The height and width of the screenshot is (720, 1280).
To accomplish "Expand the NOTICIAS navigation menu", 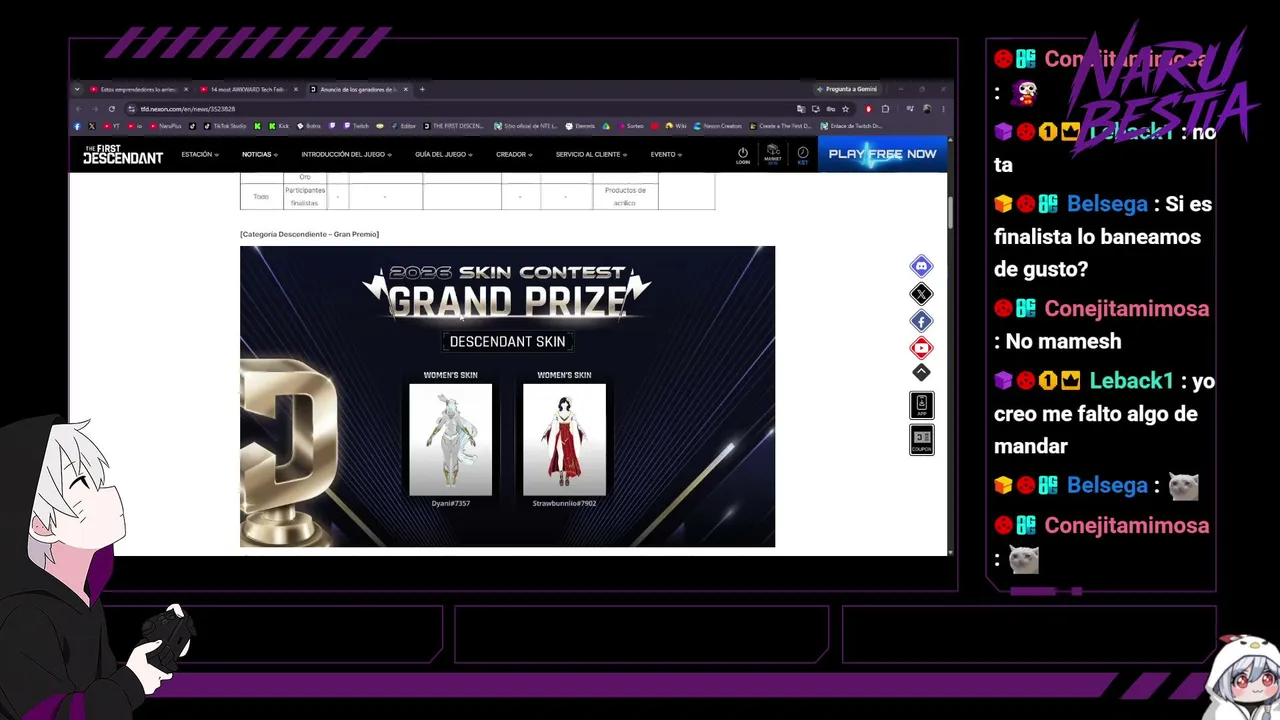I will coord(260,155).
